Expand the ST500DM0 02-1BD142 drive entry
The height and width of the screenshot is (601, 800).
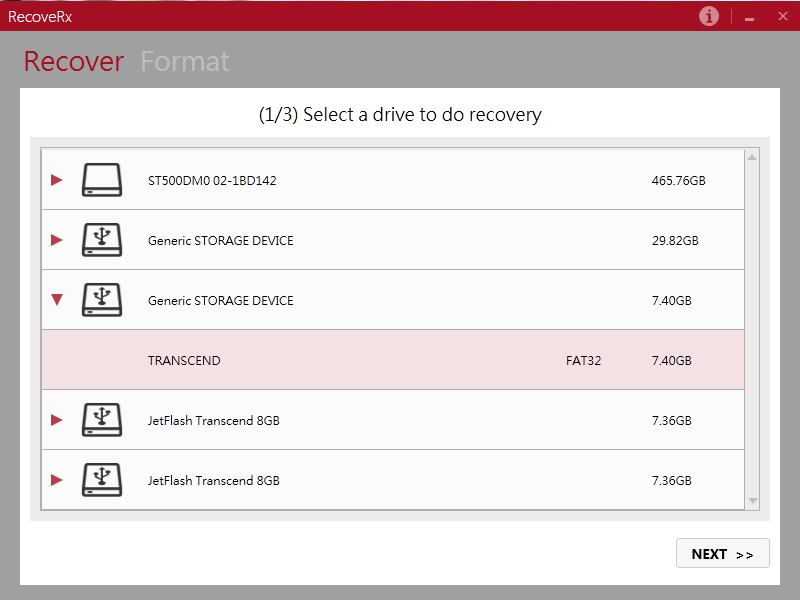click(57, 180)
